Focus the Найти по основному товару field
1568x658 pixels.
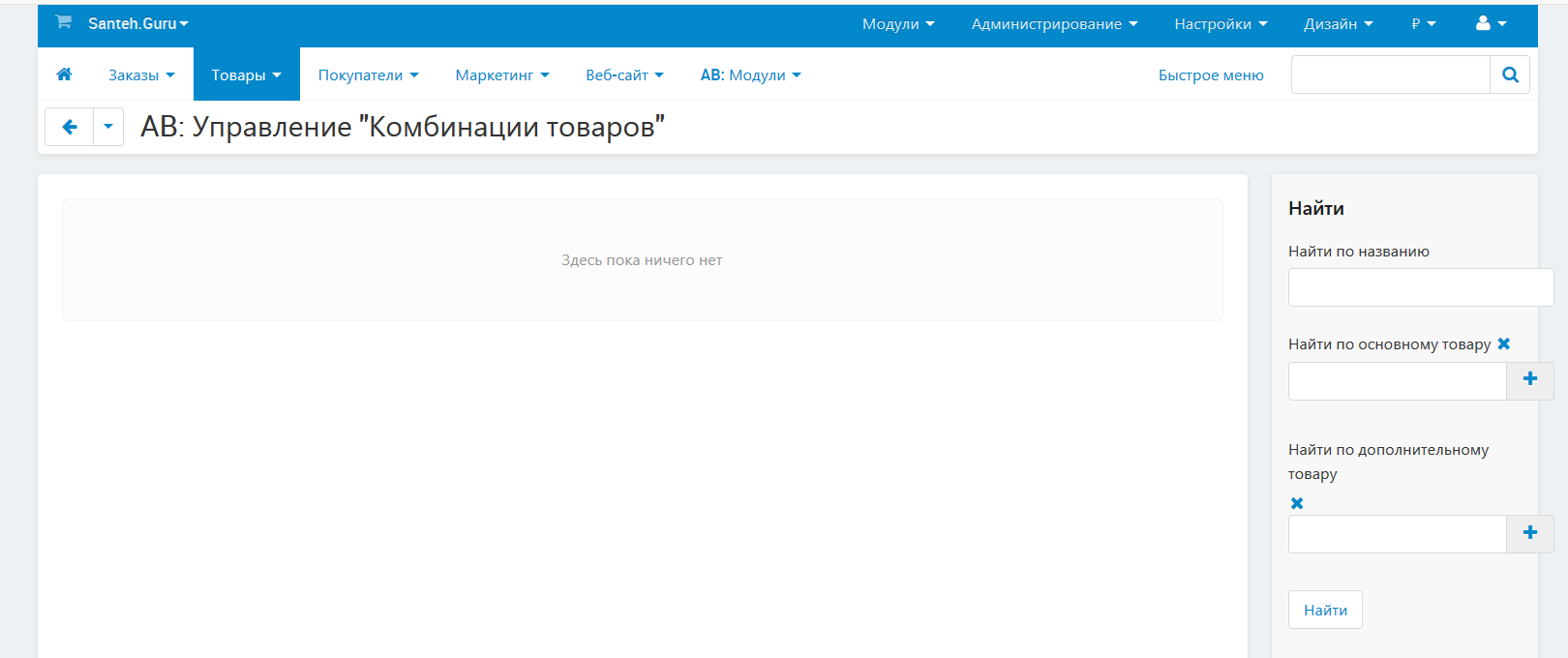point(1398,381)
